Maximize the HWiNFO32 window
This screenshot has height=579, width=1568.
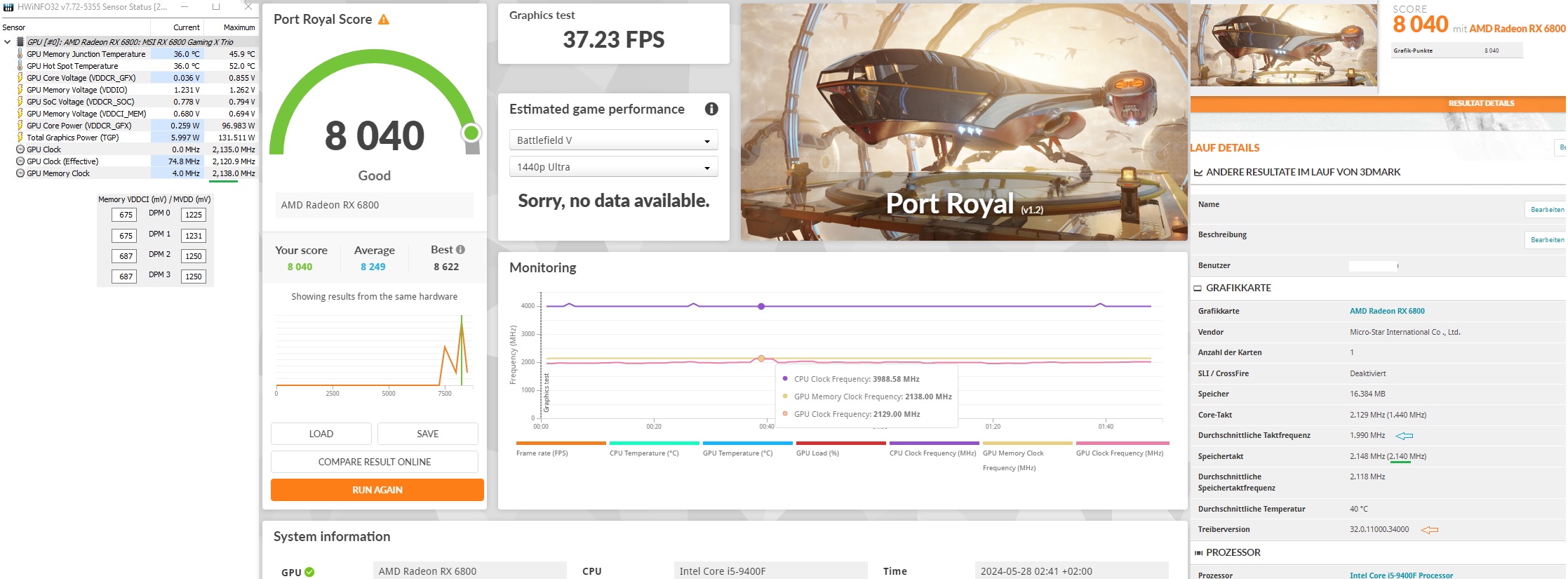click(x=216, y=7)
